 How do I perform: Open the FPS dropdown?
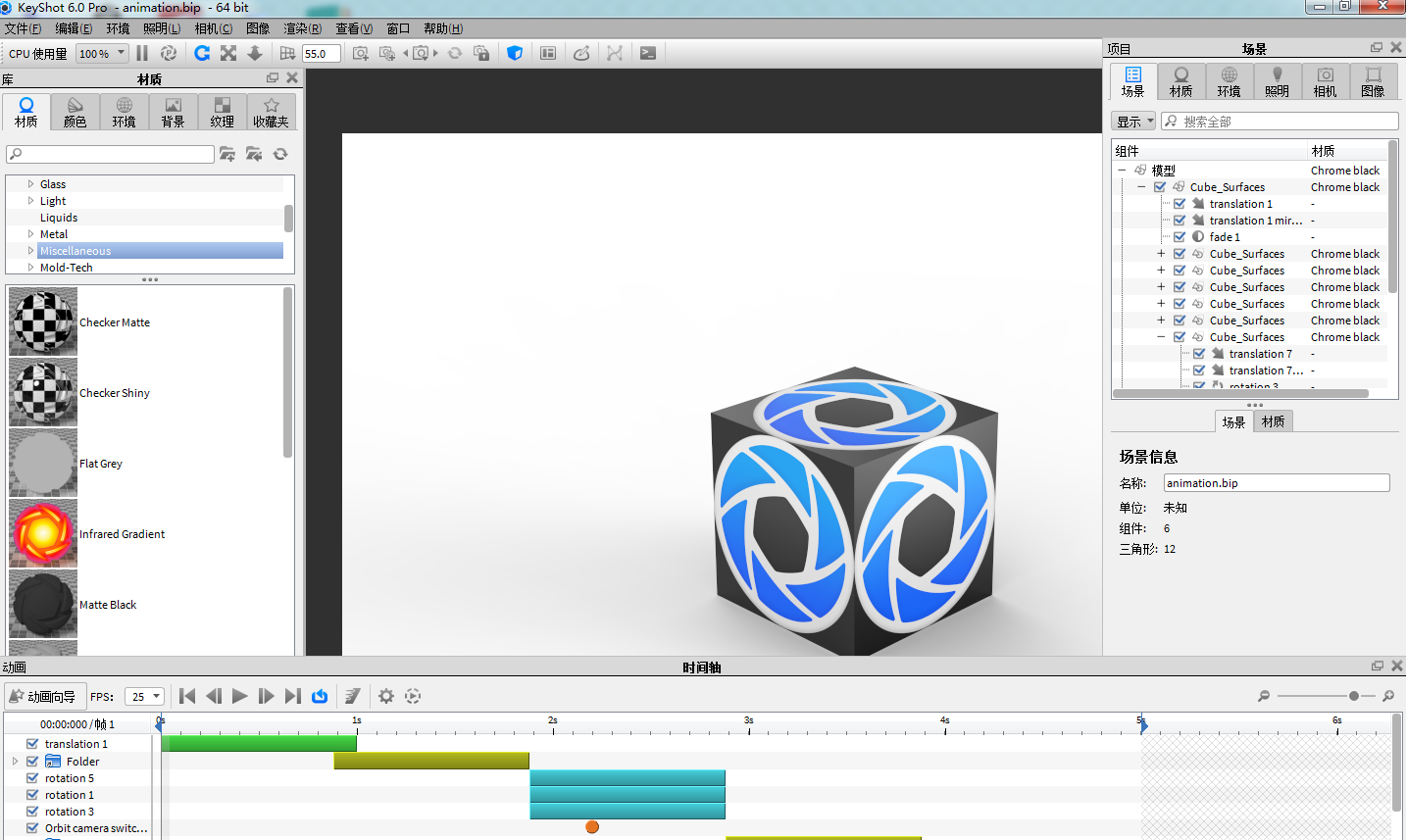(x=144, y=697)
